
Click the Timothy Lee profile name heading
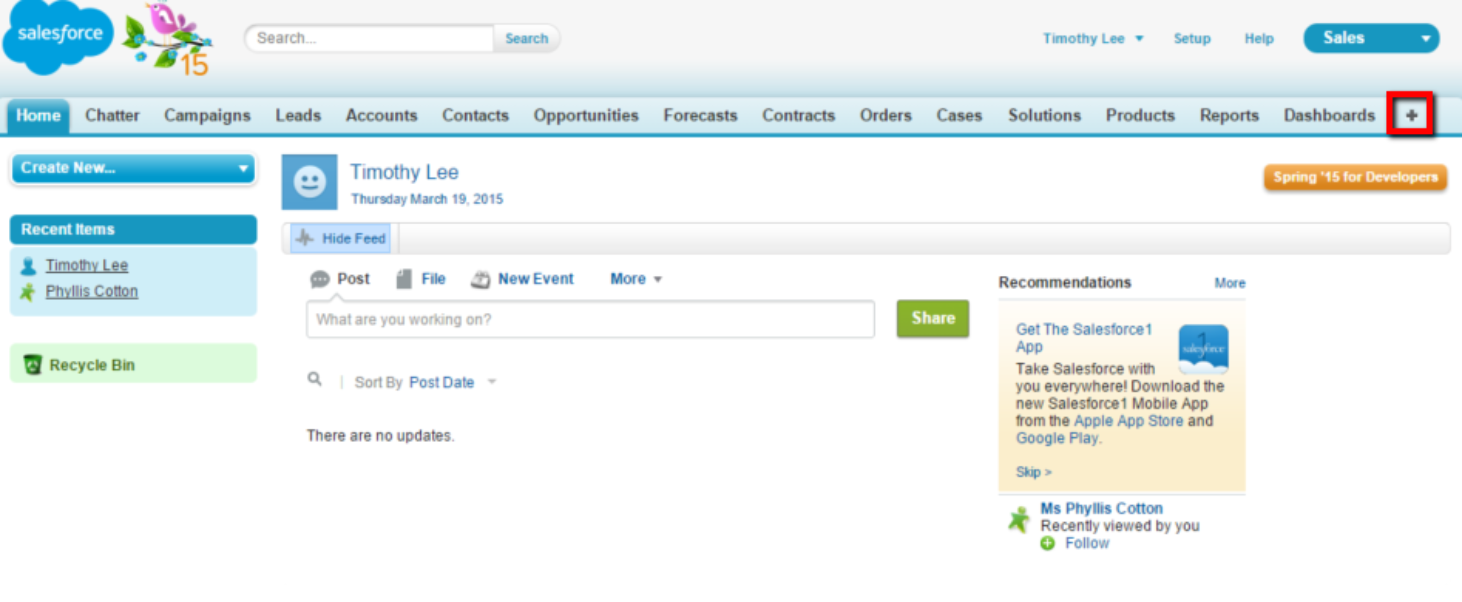[x=404, y=172]
